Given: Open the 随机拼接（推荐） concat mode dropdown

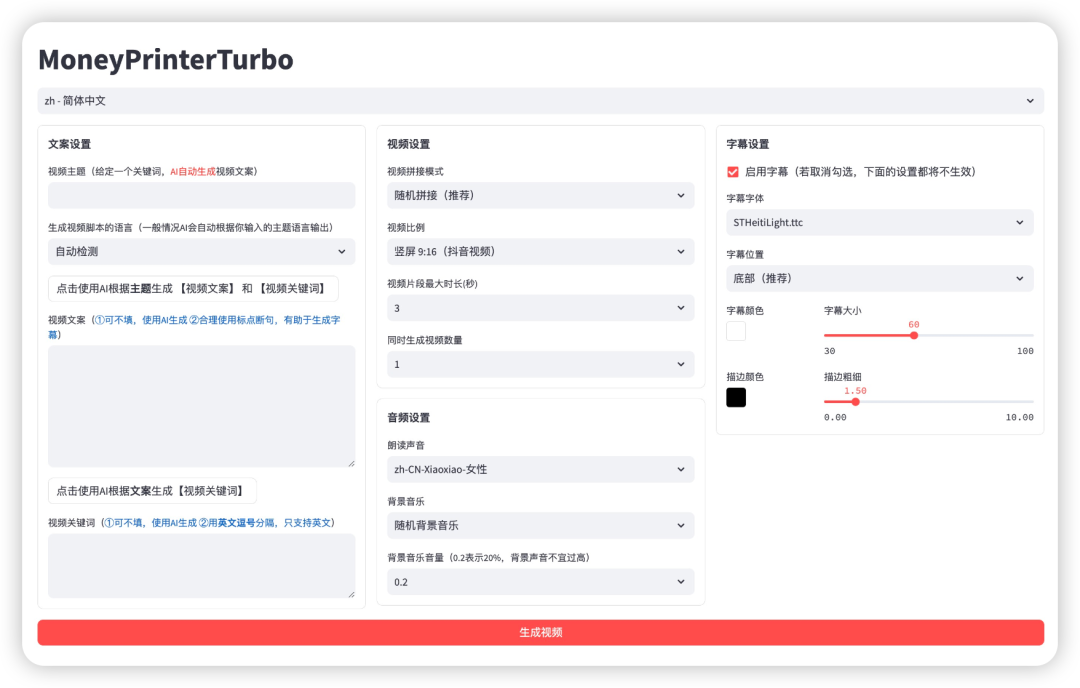Looking at the screenshot, I should 540,196.
